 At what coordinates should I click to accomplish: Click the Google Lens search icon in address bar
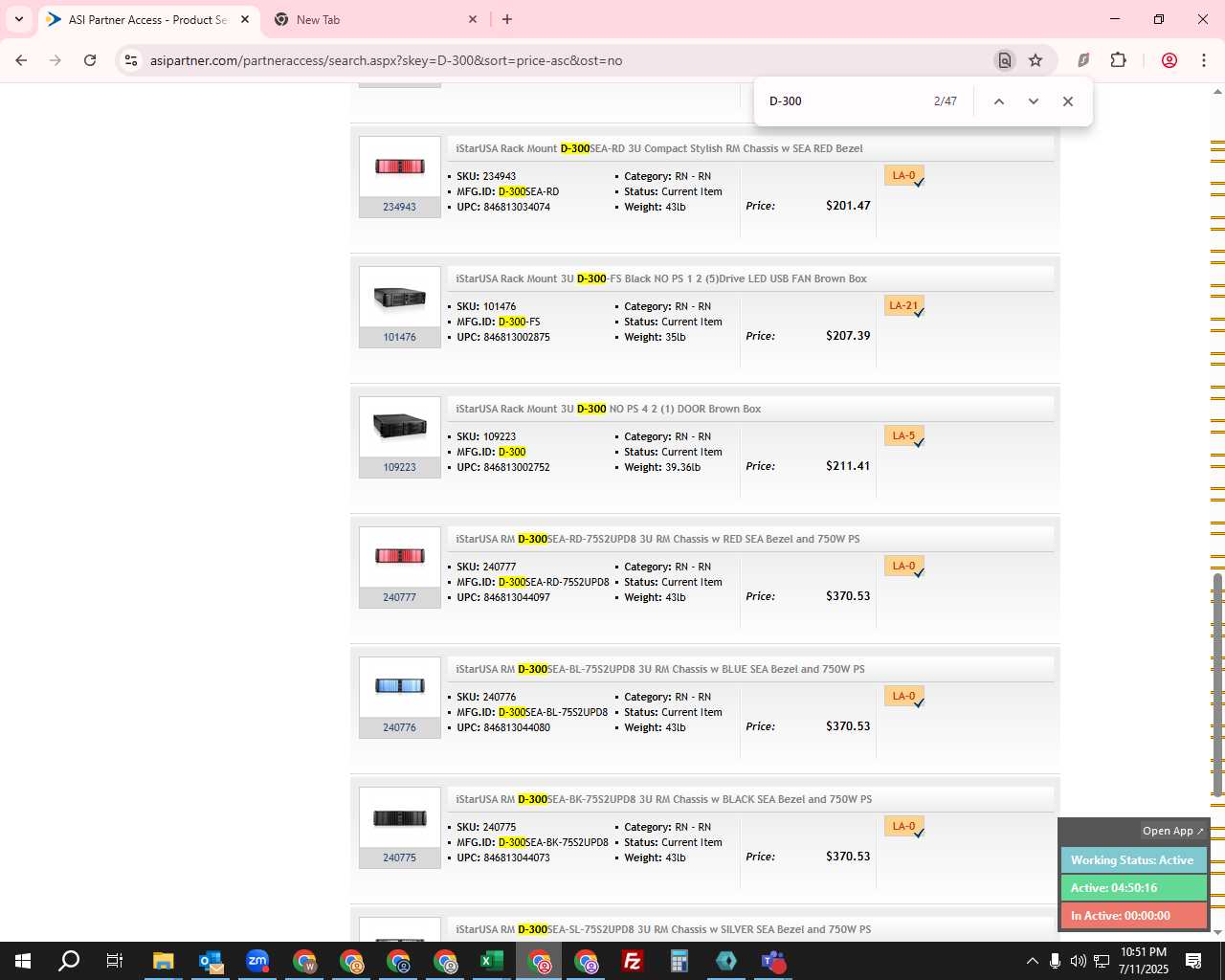click(x=1004, y=60)
